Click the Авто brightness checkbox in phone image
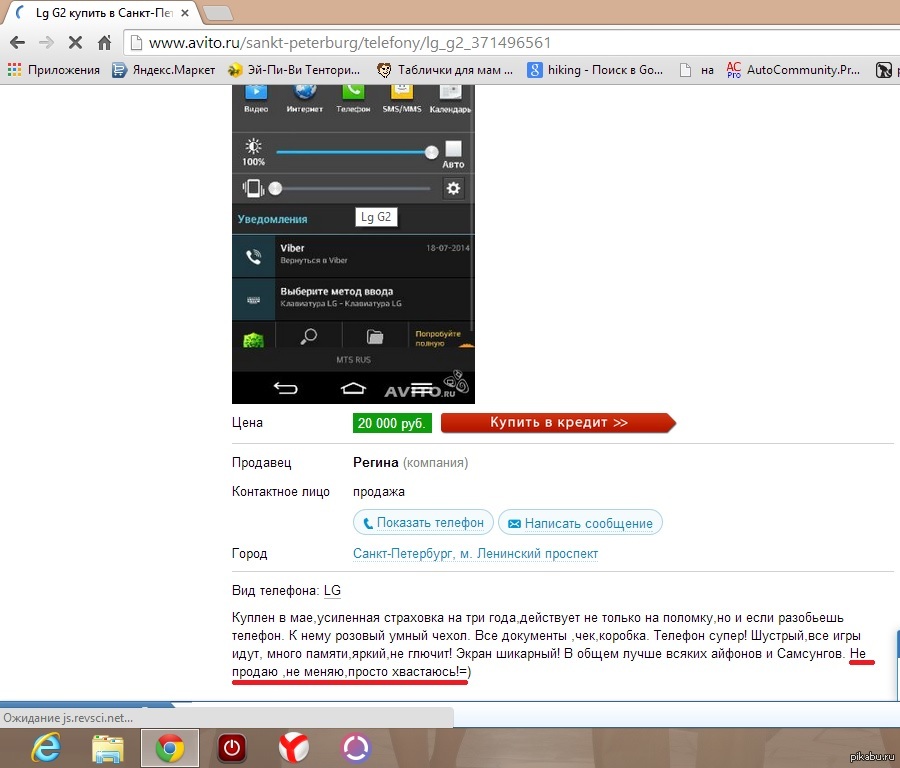This screenshot has width=900, height=768. 453,149
